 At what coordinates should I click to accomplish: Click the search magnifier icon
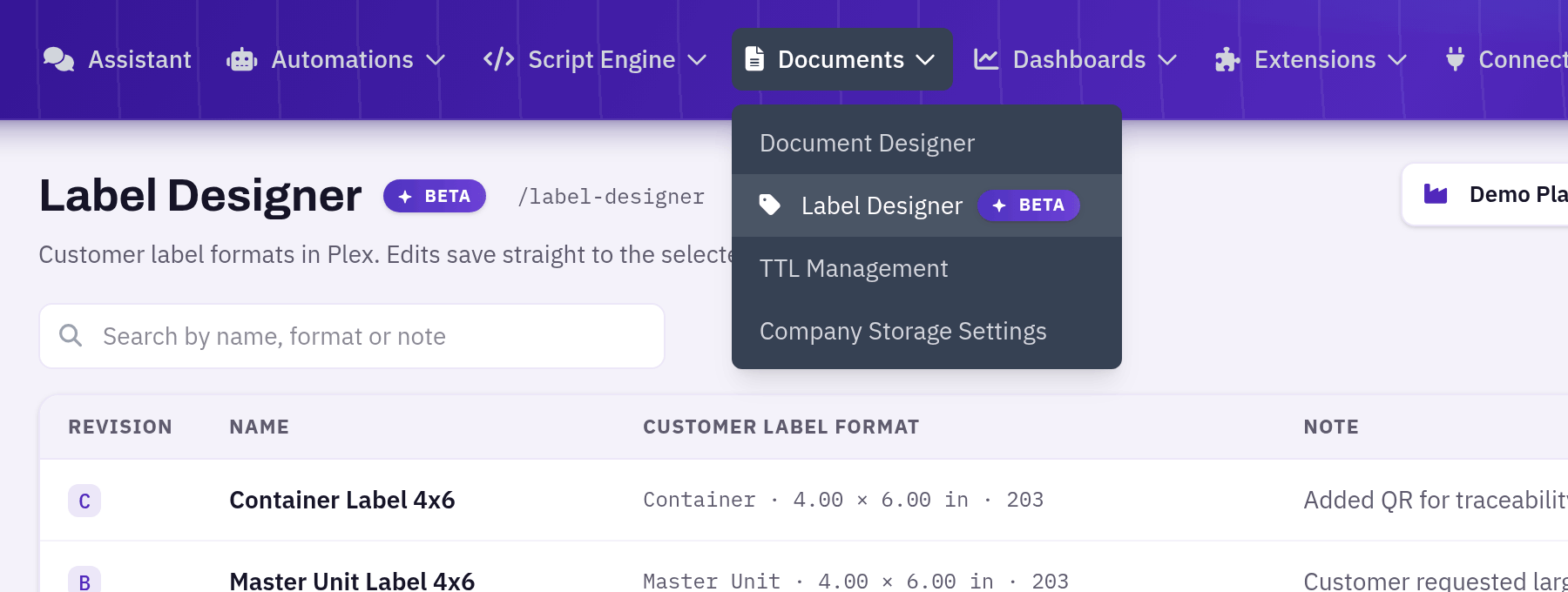71,335
